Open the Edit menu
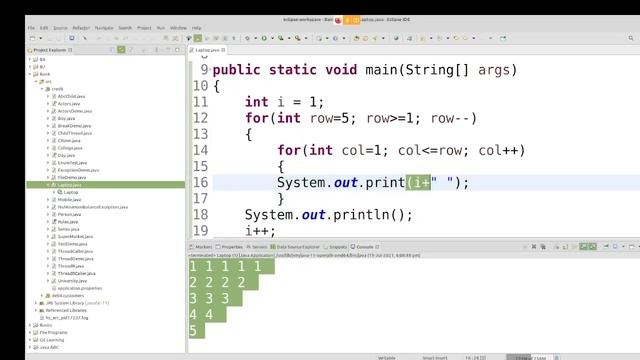This screenshot has height=360, width=640. [44, 28]
